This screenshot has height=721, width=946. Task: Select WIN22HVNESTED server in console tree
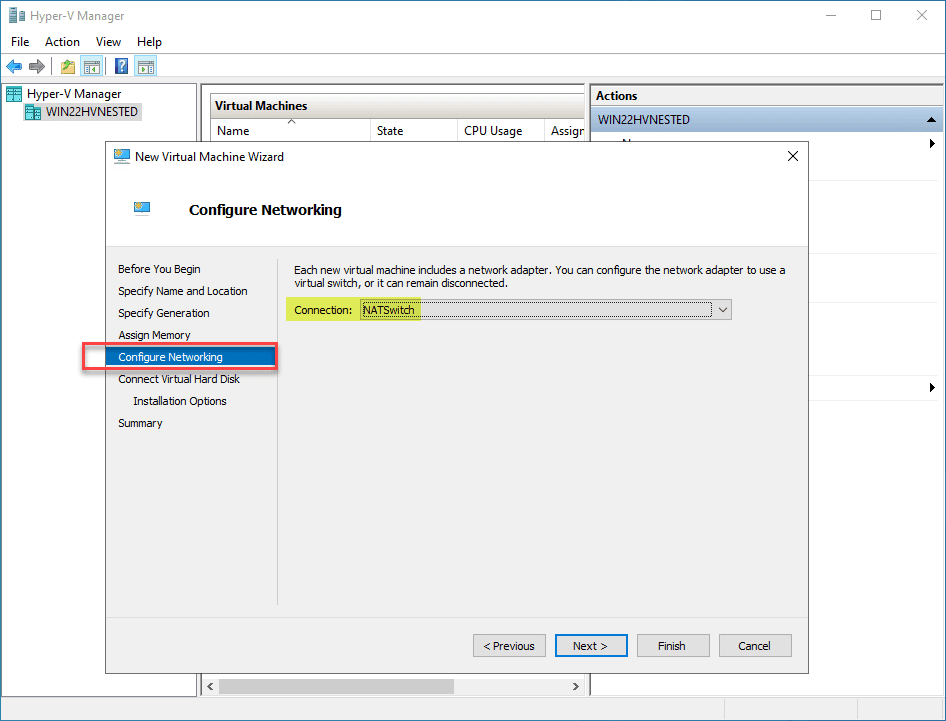(x=92, y=112)
